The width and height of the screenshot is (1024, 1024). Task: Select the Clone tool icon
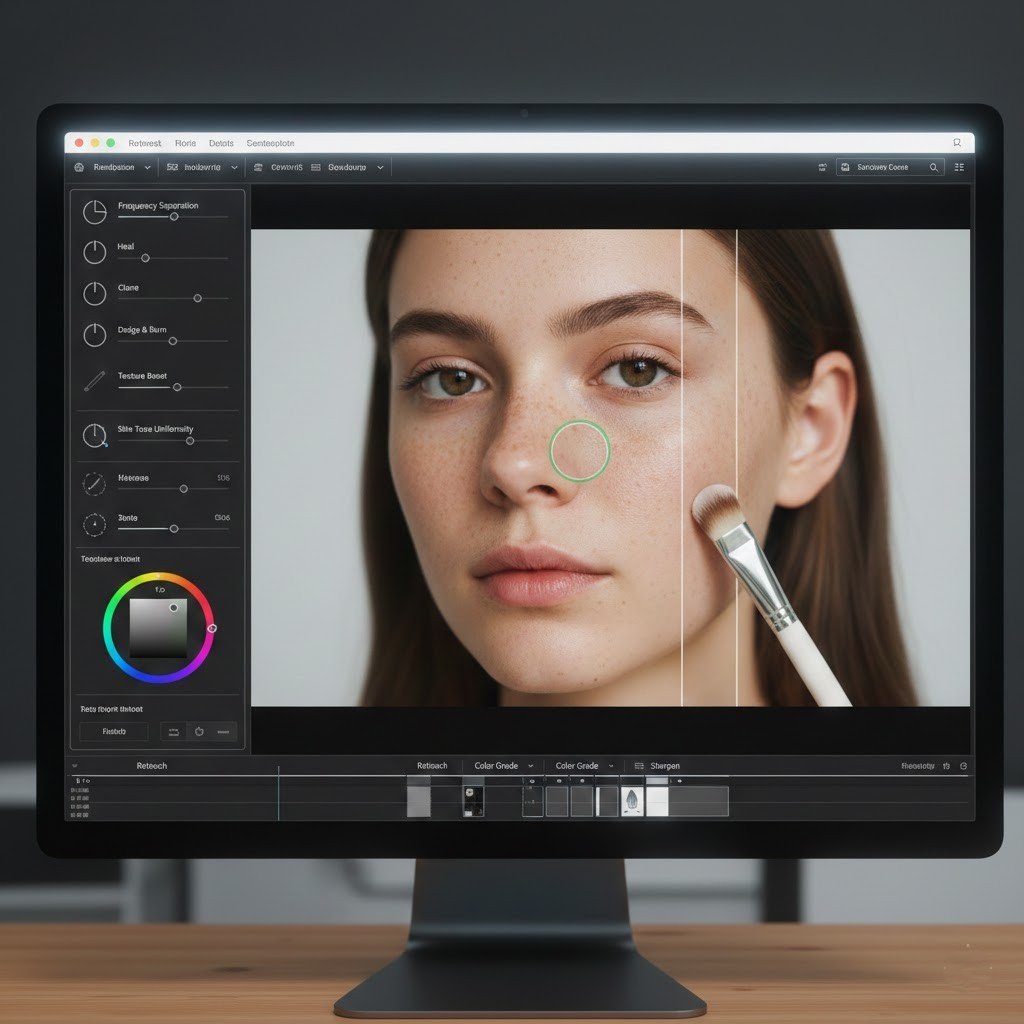[94, 293]
